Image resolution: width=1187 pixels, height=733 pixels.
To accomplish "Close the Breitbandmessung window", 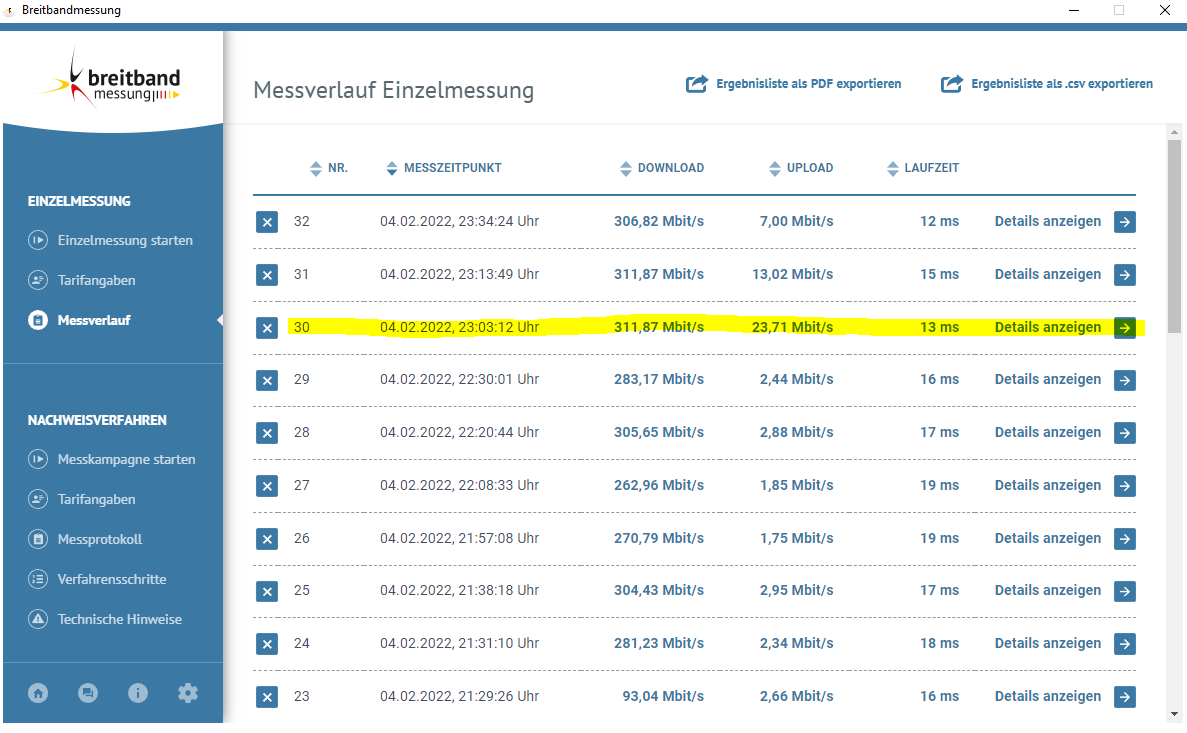I will tap(1165, 10).
